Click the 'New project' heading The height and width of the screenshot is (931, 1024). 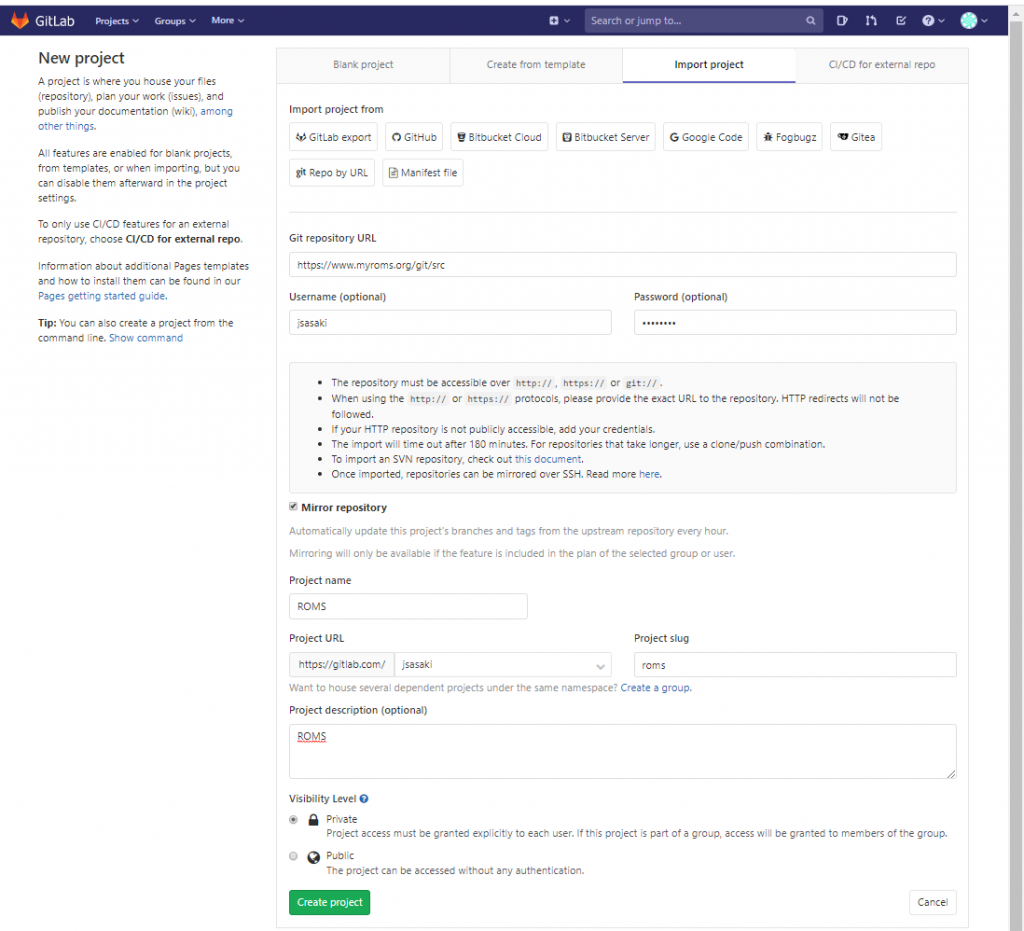[x=81, y=58]
